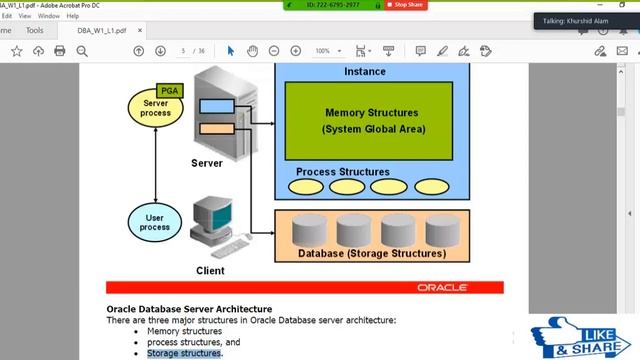640x360 pixels.
Task: Click the scrolling mode toolbar icon
Action: click(388, 51)
